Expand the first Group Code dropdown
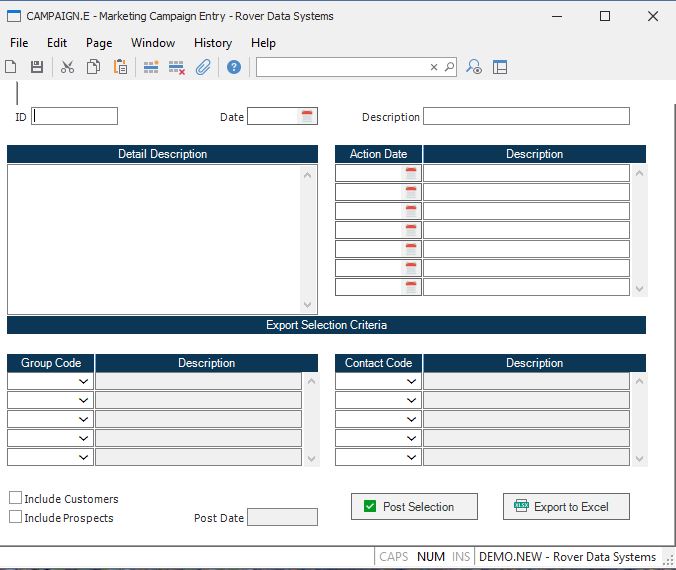 point(83,381)
